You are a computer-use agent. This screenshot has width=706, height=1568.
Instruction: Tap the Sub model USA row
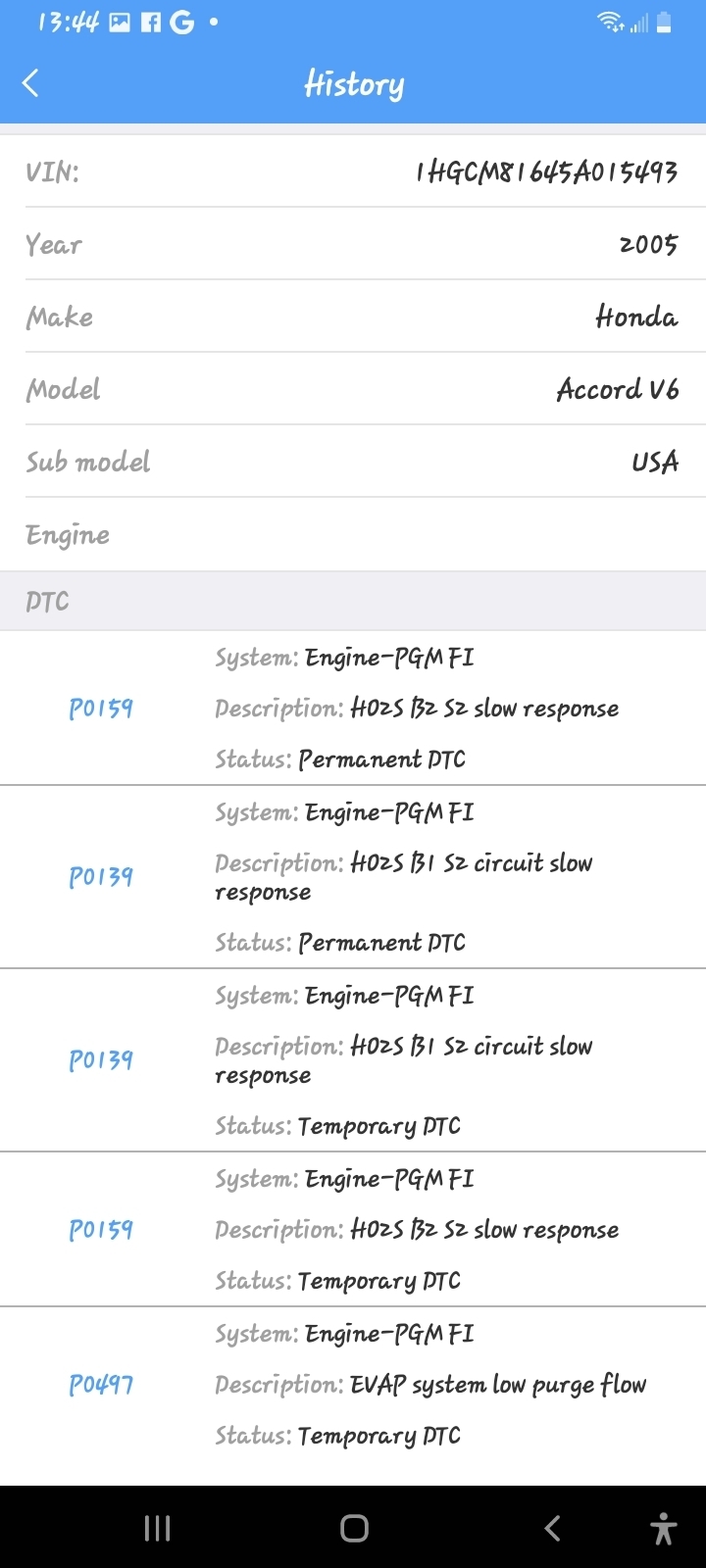[353, 462]
